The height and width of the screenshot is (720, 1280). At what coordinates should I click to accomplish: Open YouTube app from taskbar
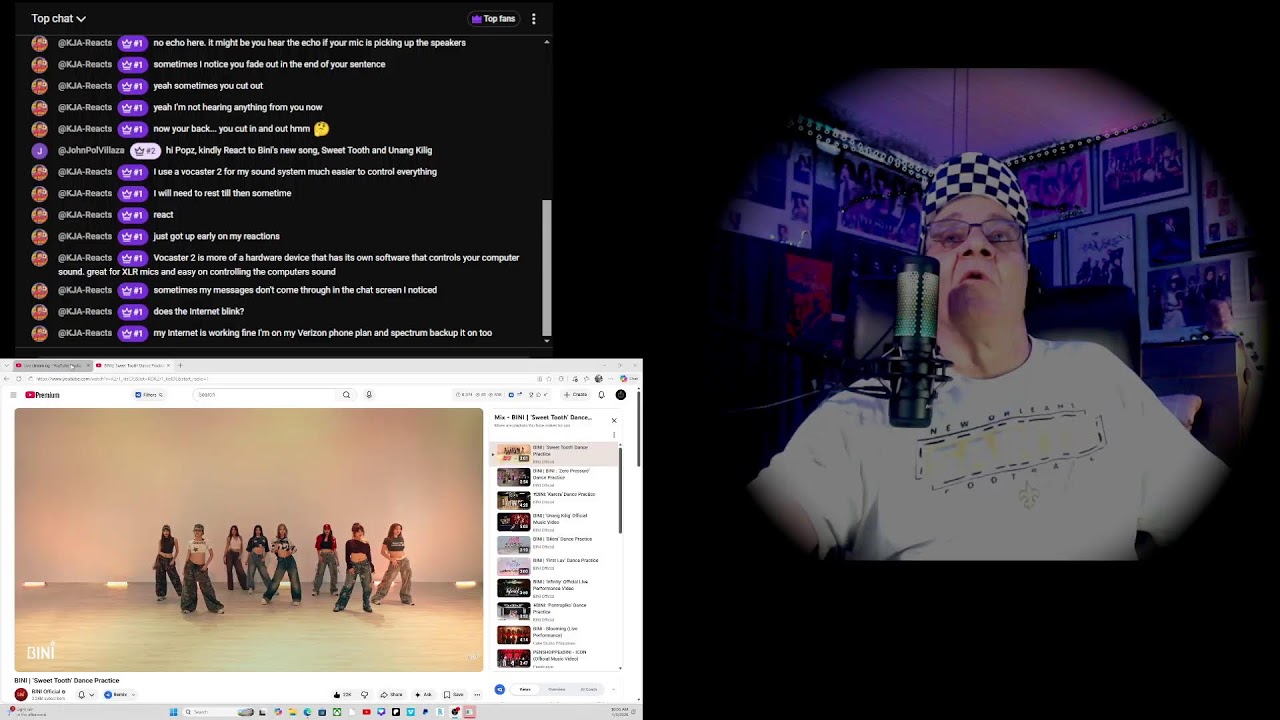tap(366, 712)
